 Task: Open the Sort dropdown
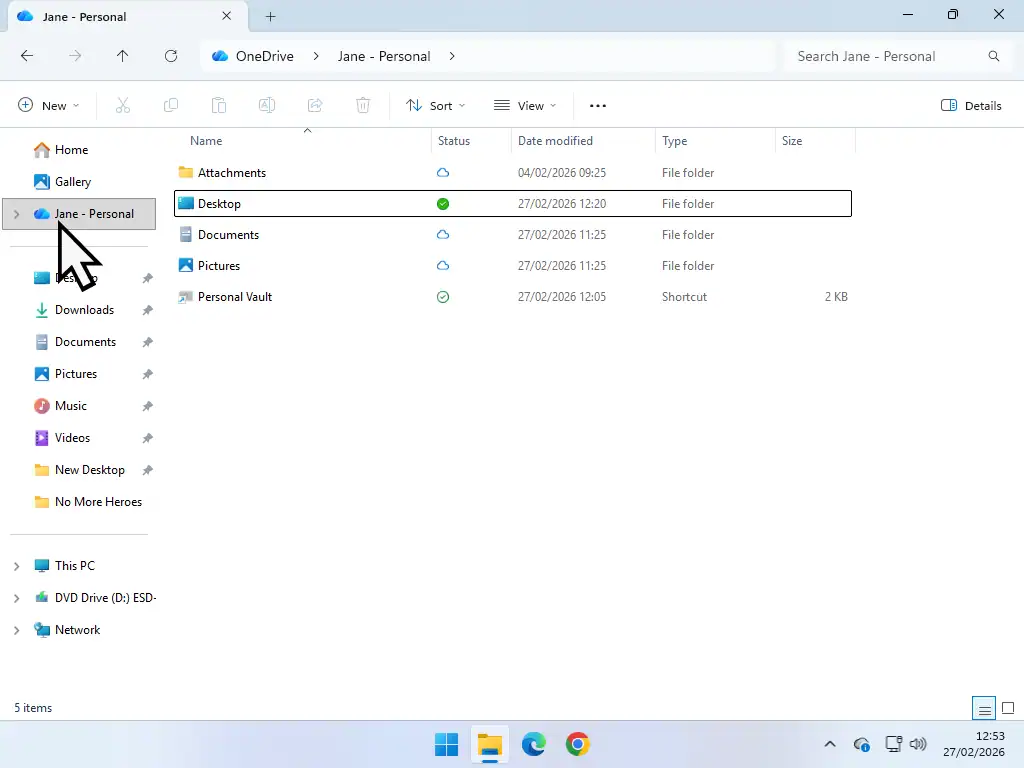coord(436,105)
